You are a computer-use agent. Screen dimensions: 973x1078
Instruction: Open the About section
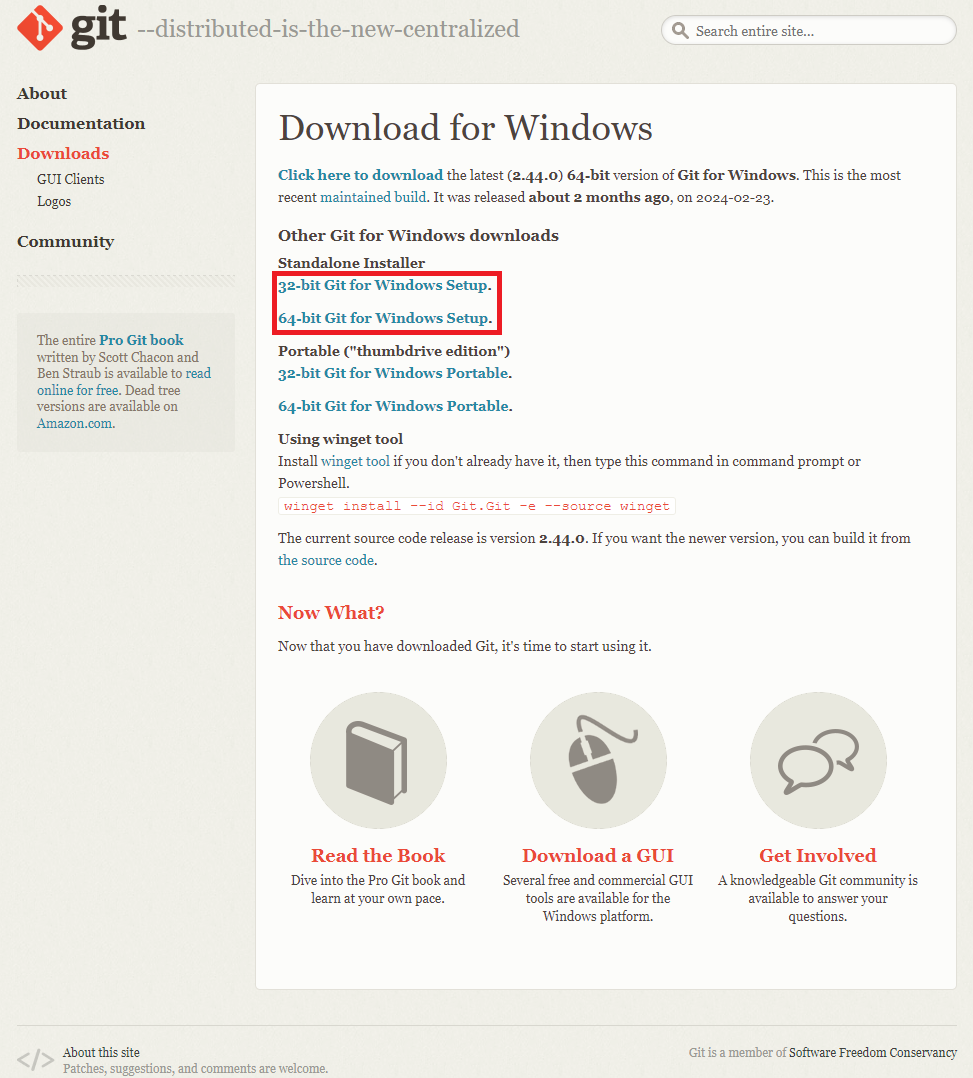(x=42, y=94)
